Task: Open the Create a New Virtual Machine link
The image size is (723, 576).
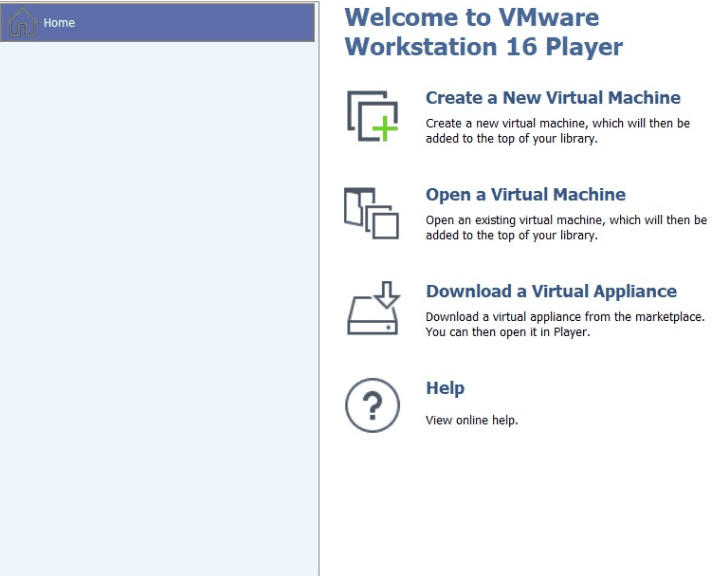Action: [553, 98]
